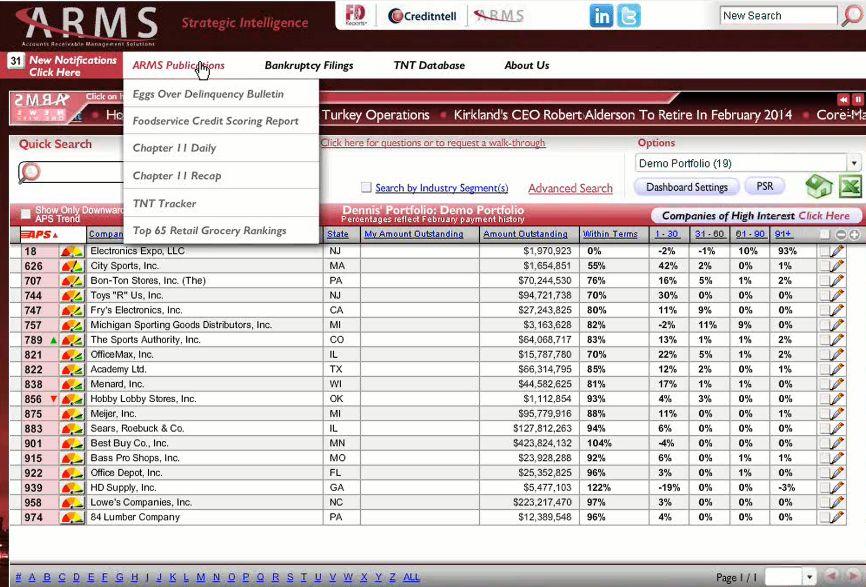Edit City Sports, Inc. pencil icon

837,266
